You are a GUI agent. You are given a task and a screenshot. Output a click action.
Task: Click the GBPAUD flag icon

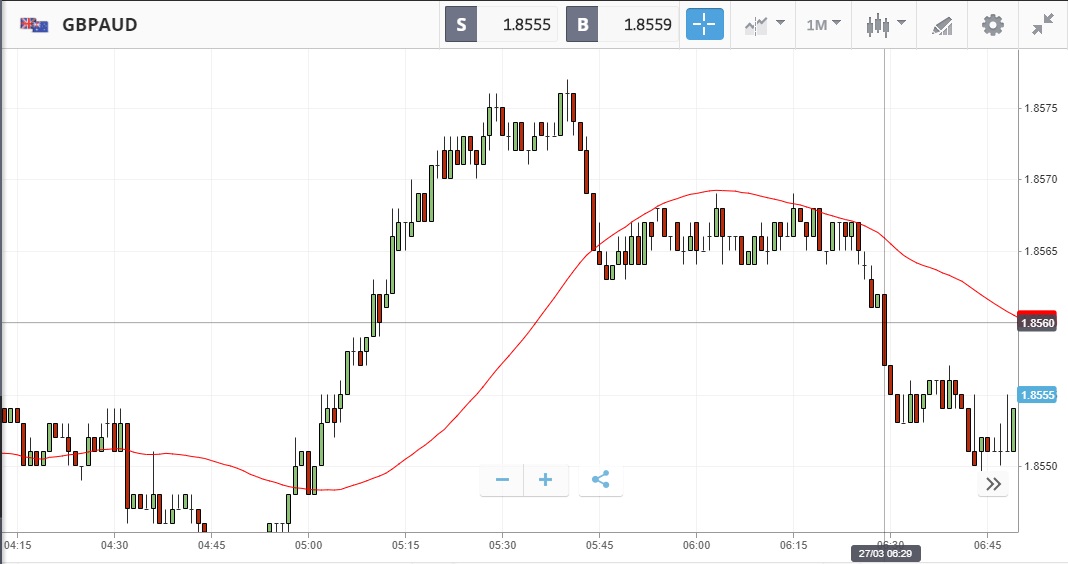(x=35, y=24)
